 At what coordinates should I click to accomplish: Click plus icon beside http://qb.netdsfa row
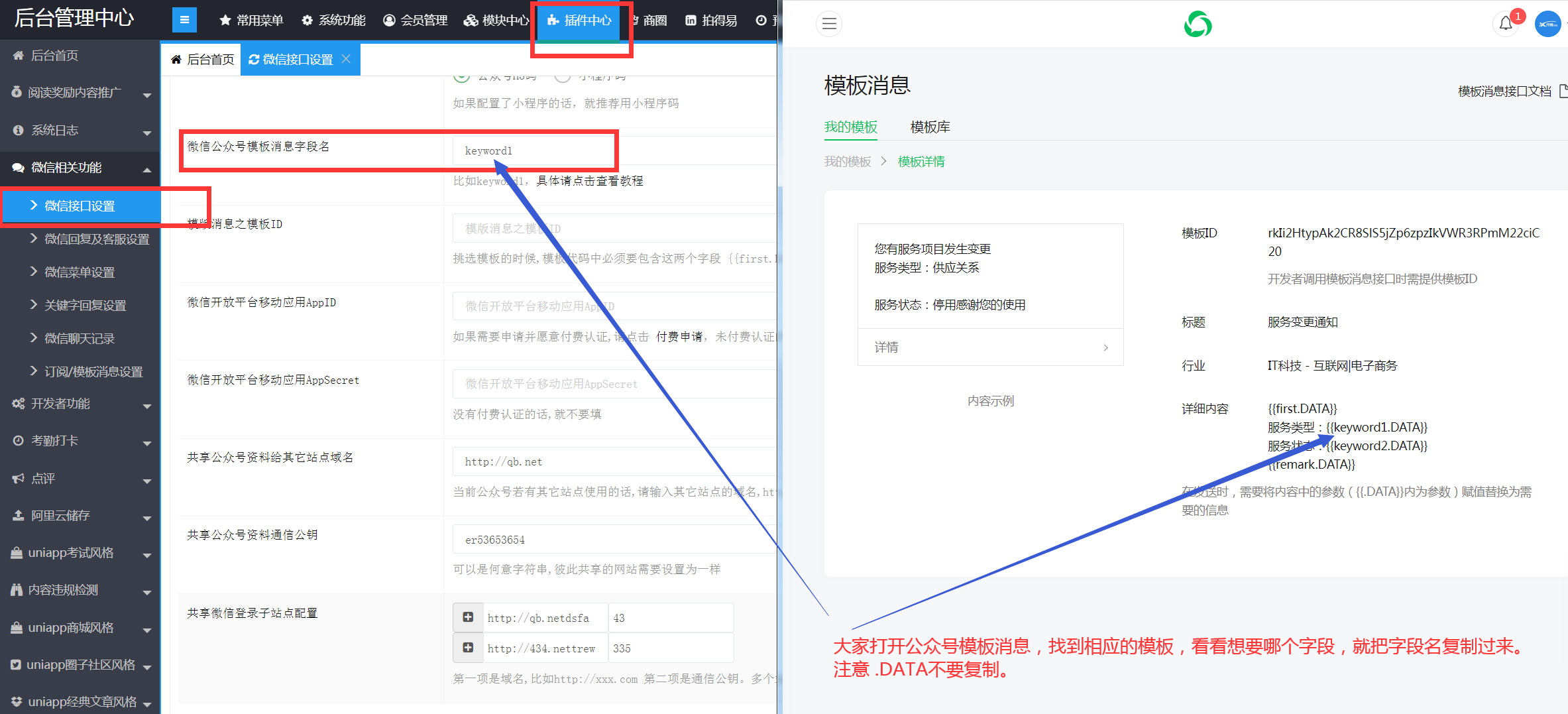[x=468, y=617]
